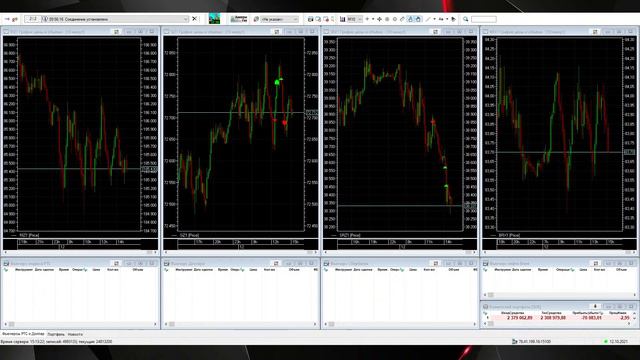
Task: Expand the text tool options arrow
Action: 447,19
